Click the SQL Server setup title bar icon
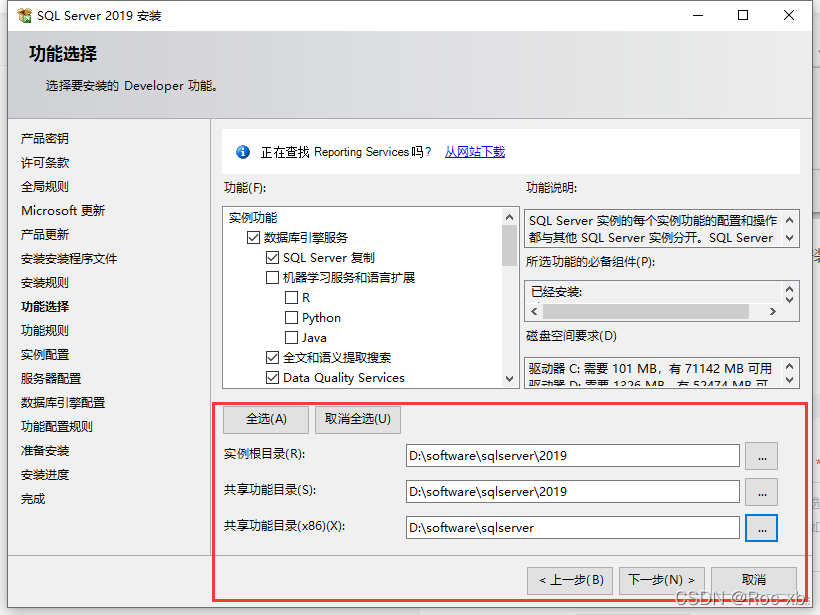 [x=24, y=16]
